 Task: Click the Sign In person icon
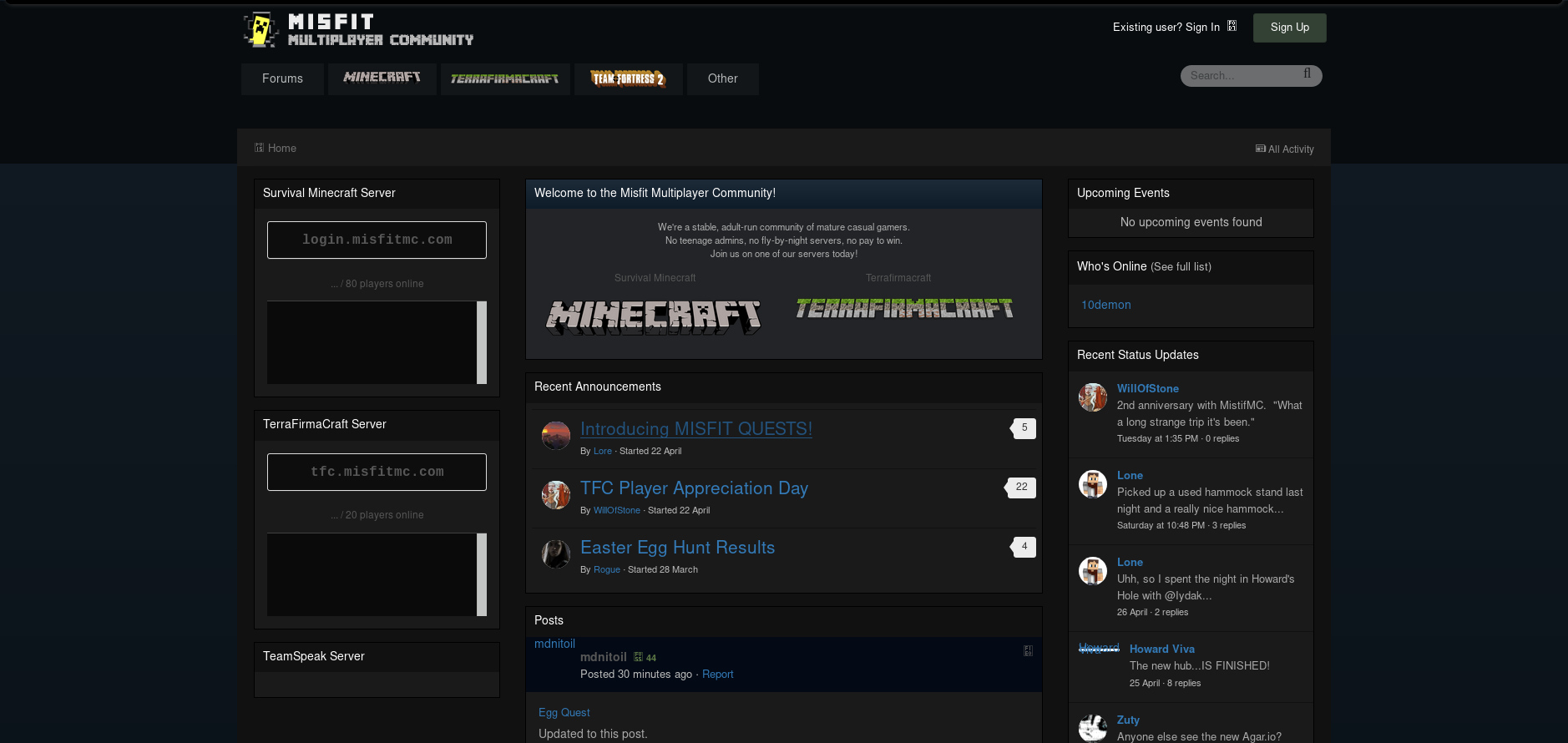tap(1232, 26)
